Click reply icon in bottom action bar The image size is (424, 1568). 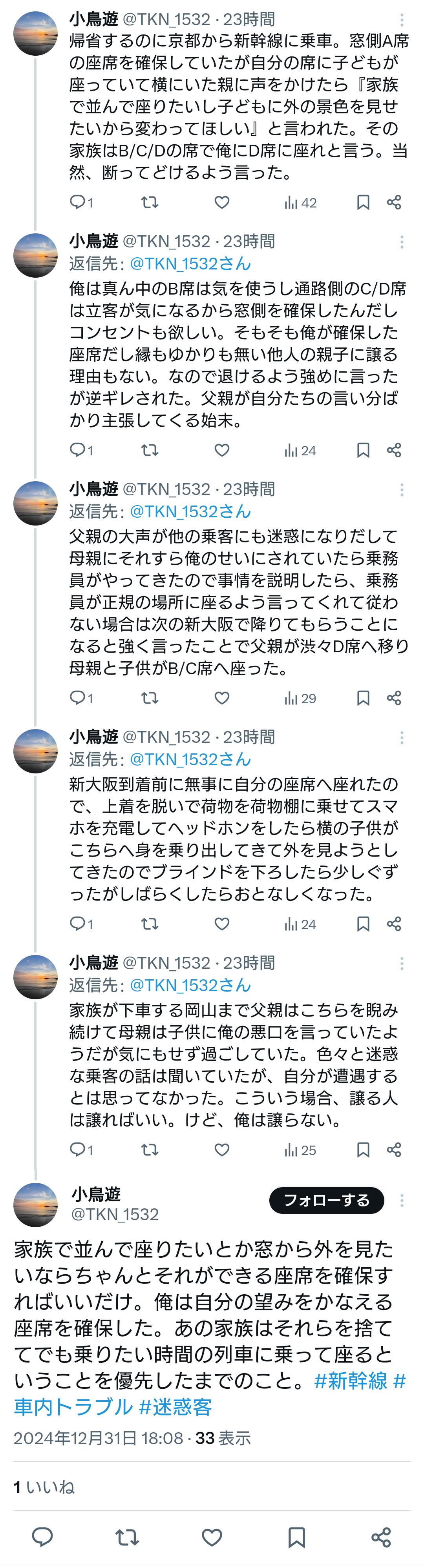click(42, 1537)
